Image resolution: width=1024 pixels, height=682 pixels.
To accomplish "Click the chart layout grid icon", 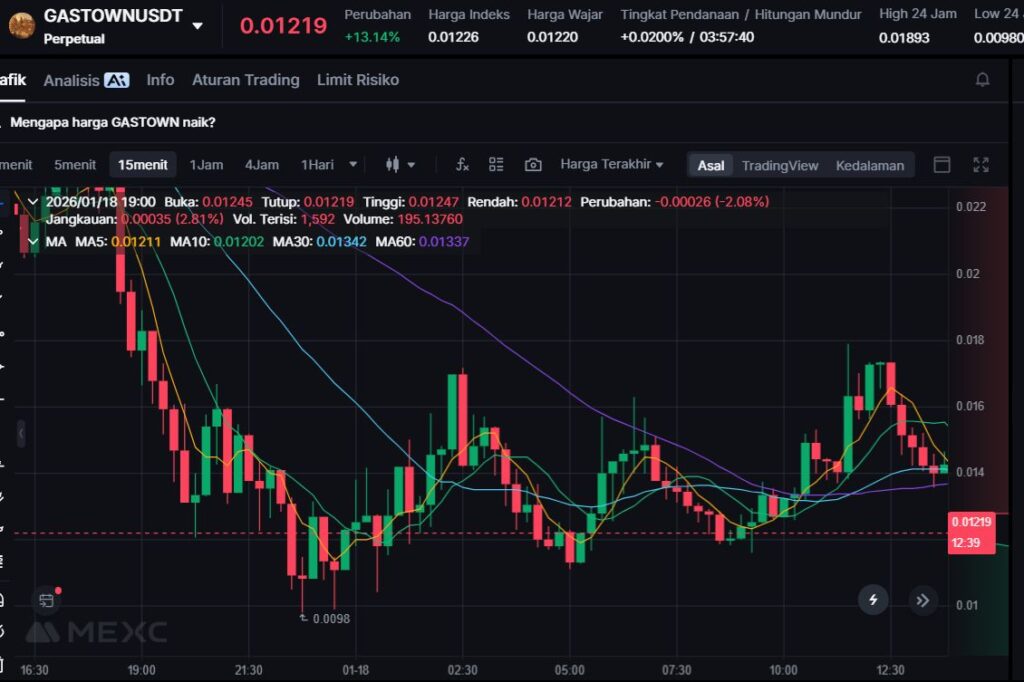I will (x=496, y=165).
